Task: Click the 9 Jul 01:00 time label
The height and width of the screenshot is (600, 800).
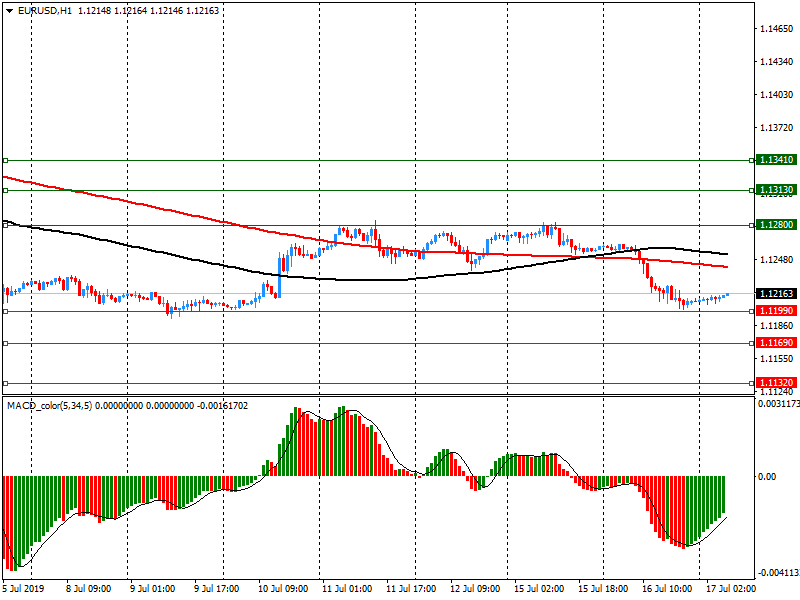Action: point(153,589)
